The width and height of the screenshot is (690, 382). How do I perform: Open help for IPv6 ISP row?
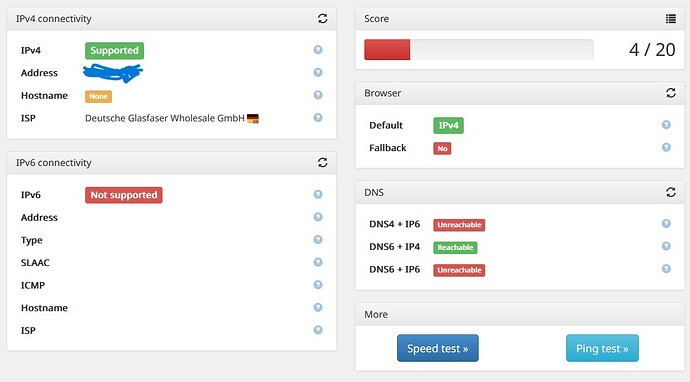pos(318,330)
